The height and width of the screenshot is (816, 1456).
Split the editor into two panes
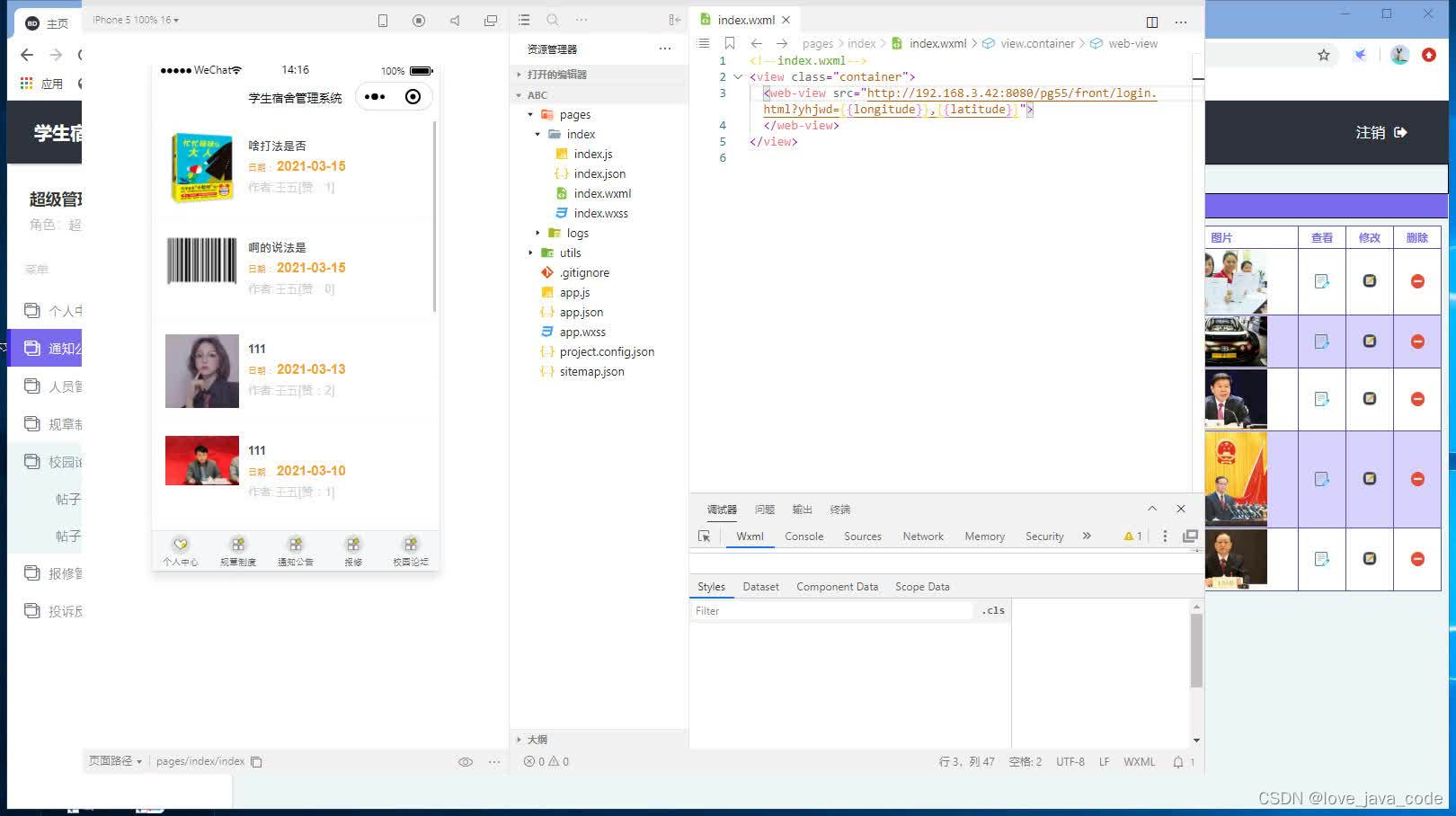tap(1152, 22)
